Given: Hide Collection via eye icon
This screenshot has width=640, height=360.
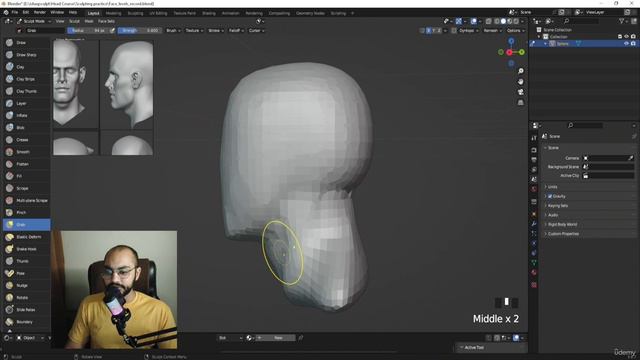Looking at the screenshot, I should click(626, 37).
